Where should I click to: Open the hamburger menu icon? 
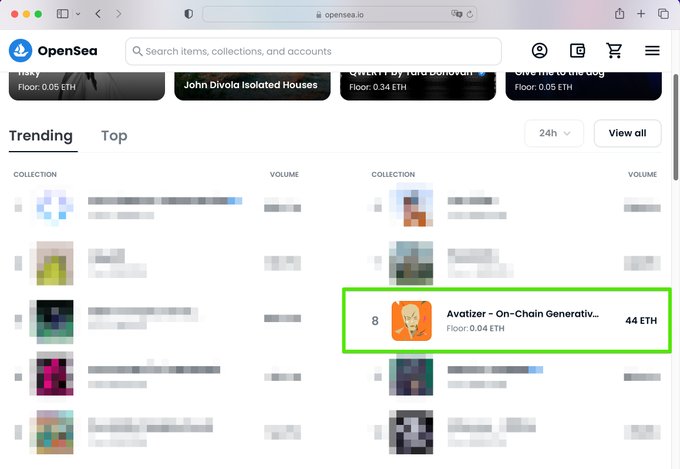click(x=652, y=51)
